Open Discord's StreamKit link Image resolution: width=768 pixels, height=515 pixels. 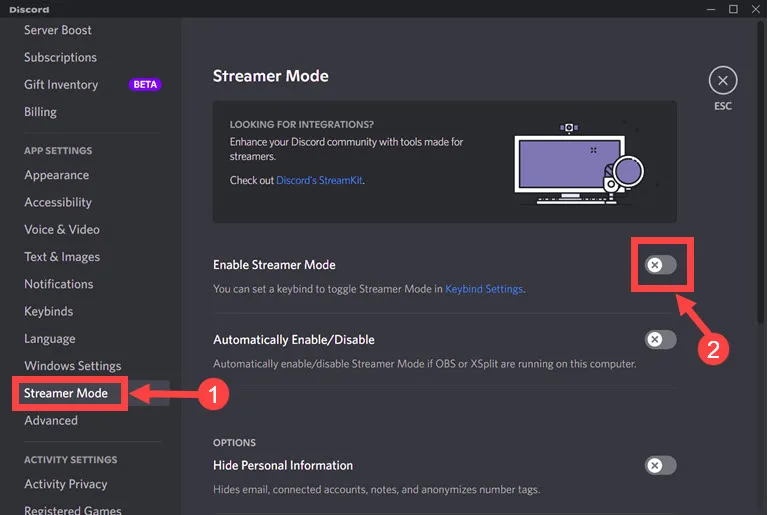click(x=320, y=180)
